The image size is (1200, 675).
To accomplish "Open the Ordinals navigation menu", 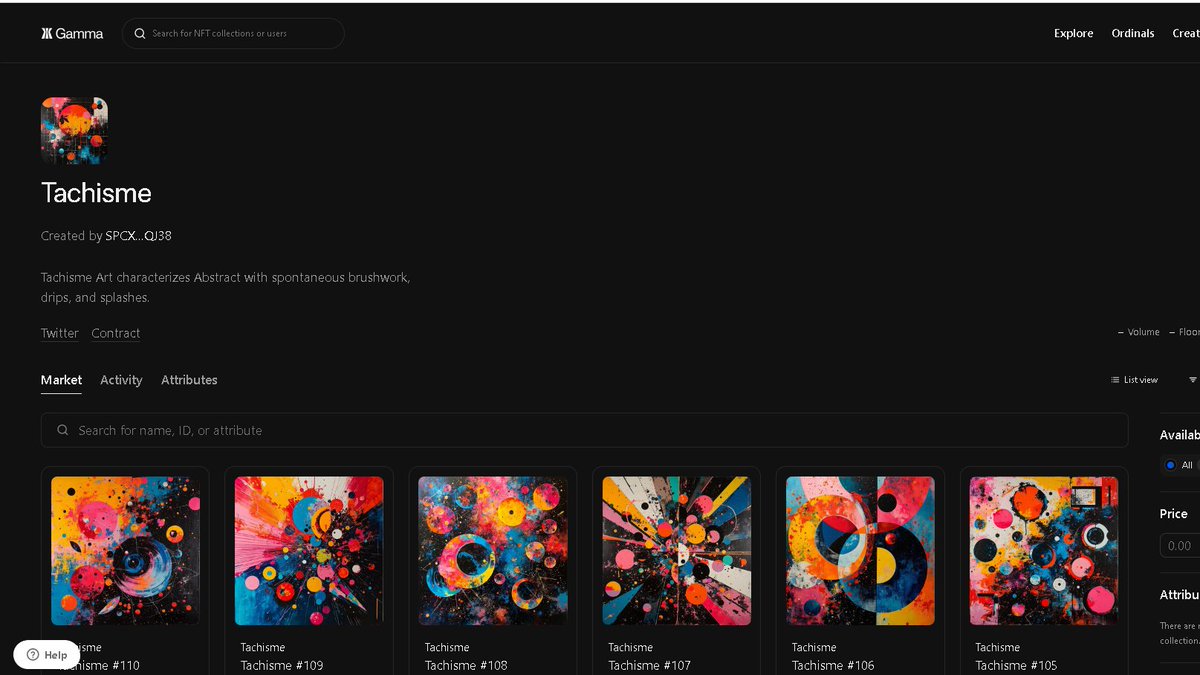I will 1132,33.
